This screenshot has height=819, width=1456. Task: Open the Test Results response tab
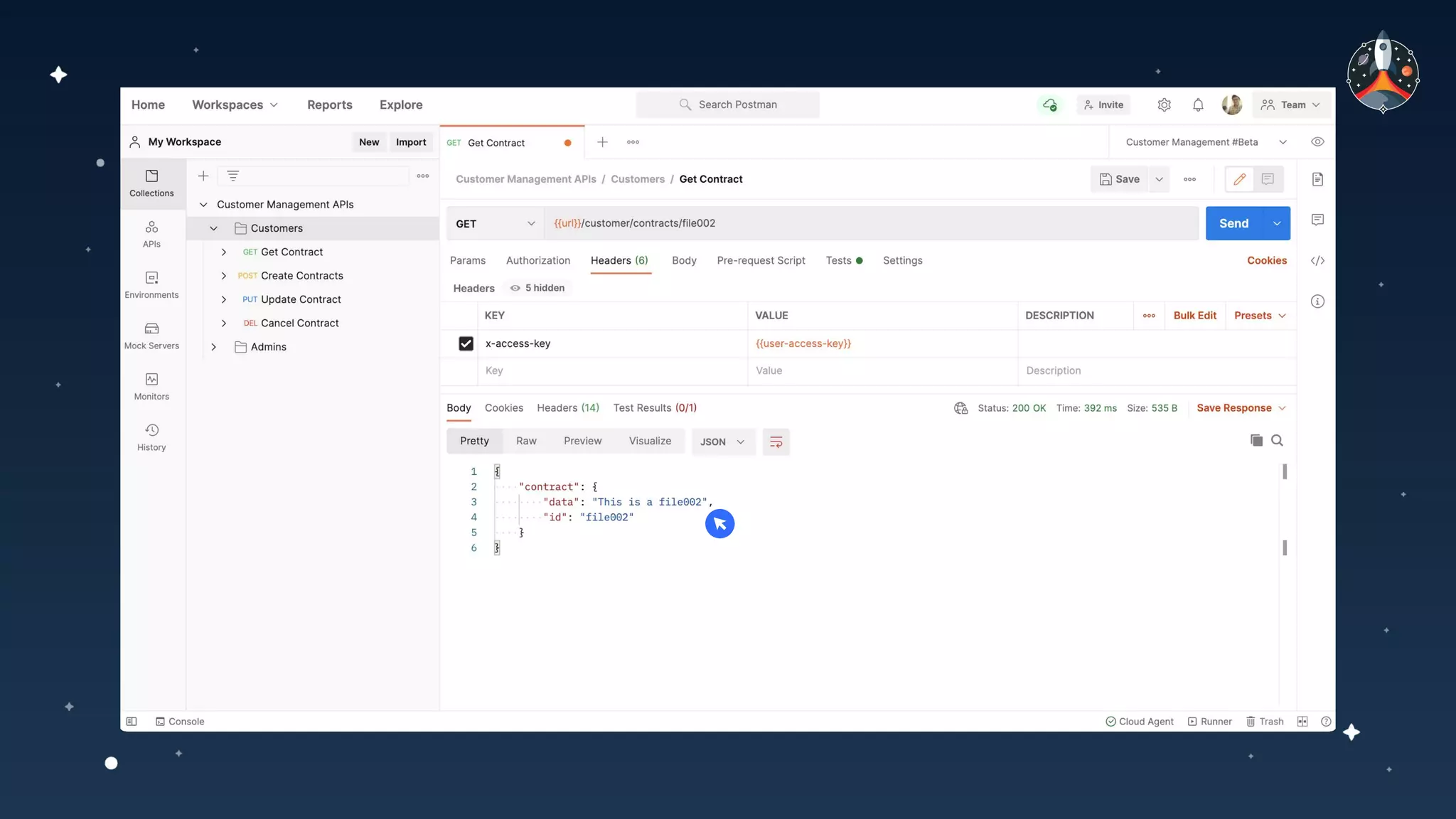(x=654, y=408)
